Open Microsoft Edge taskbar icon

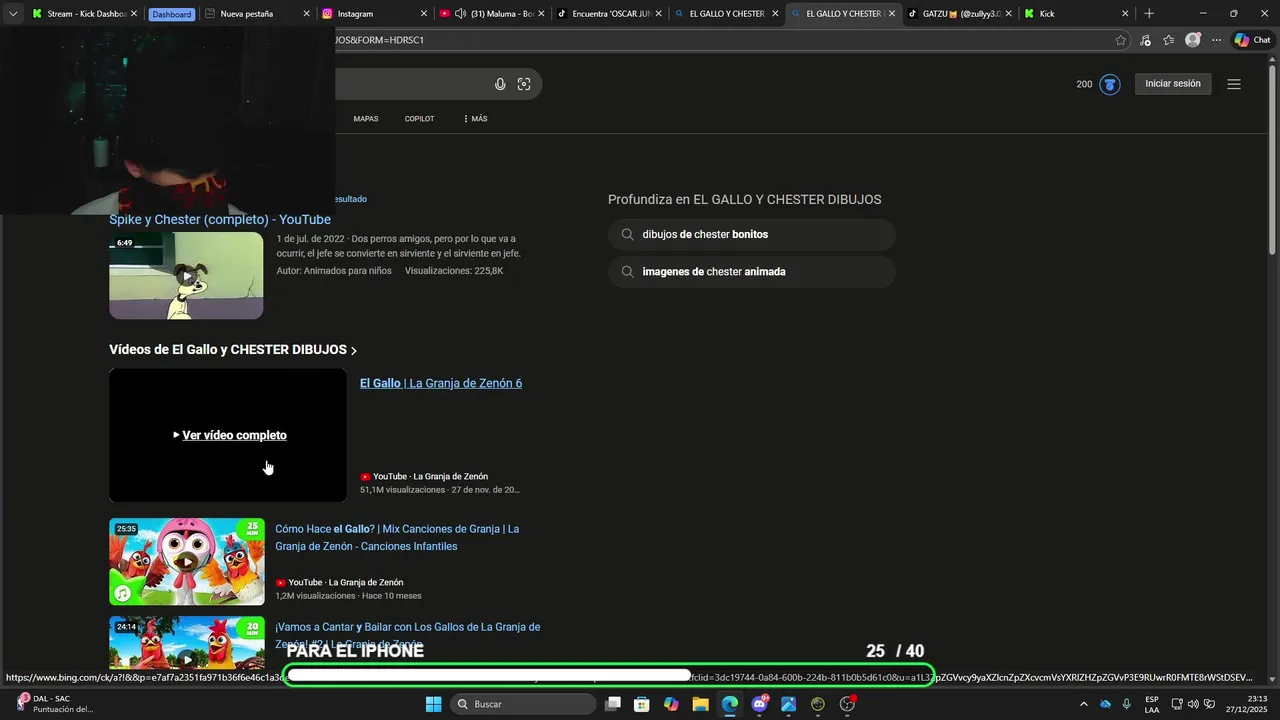coord(730,704)
